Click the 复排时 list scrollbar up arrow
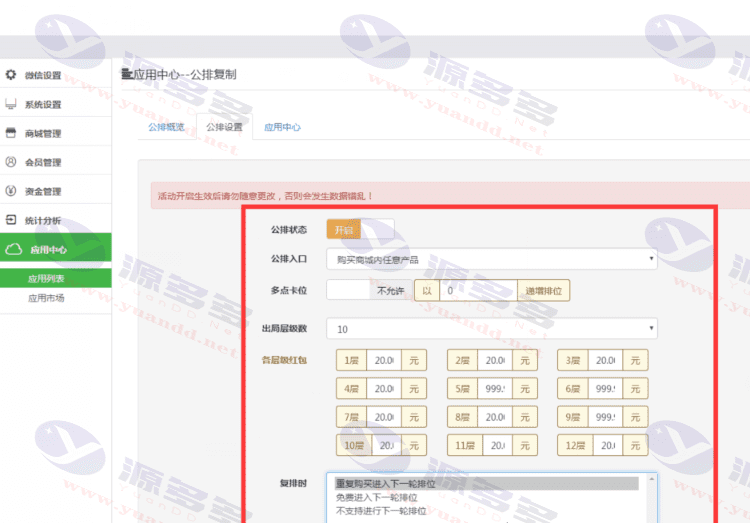 (x=651, y=479)
